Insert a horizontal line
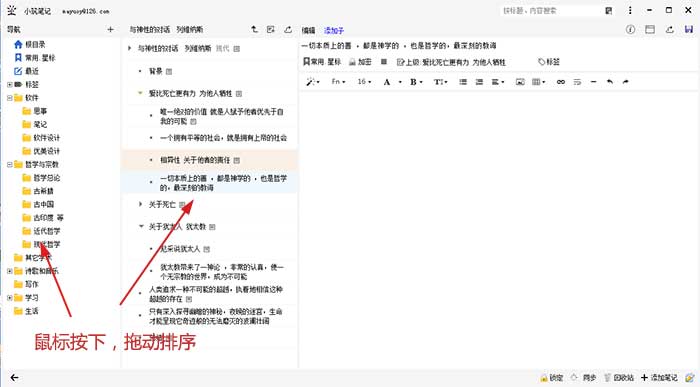This screenshot has width=700, height=387. pos(593,82)
